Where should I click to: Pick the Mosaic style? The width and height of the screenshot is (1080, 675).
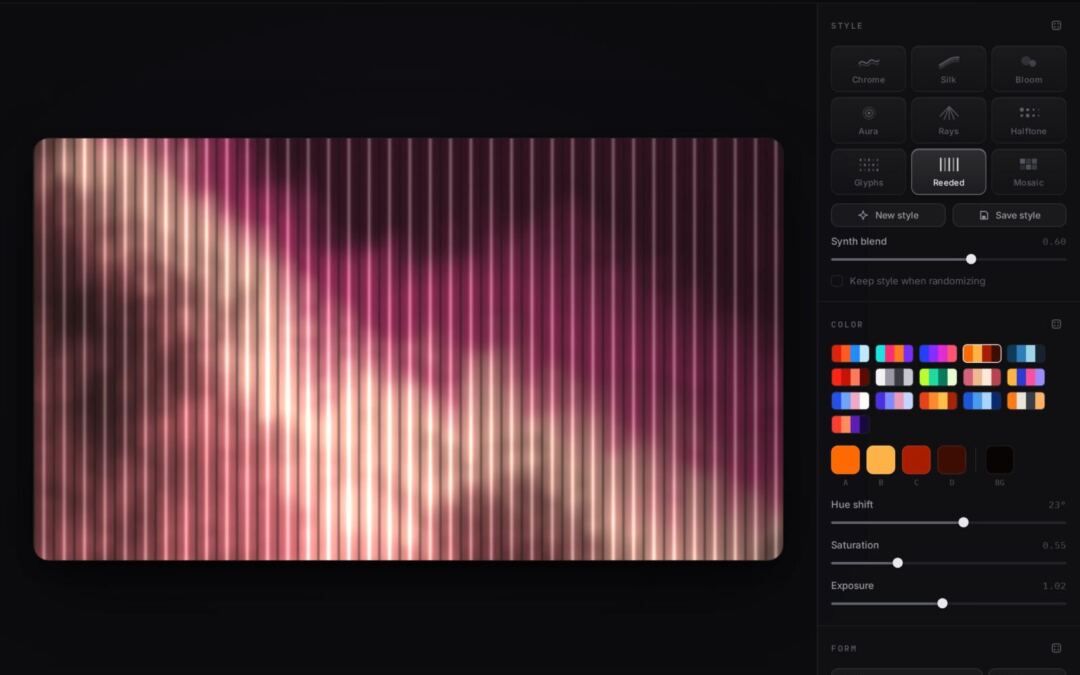pyautogui.click(x=1028, y=172)
